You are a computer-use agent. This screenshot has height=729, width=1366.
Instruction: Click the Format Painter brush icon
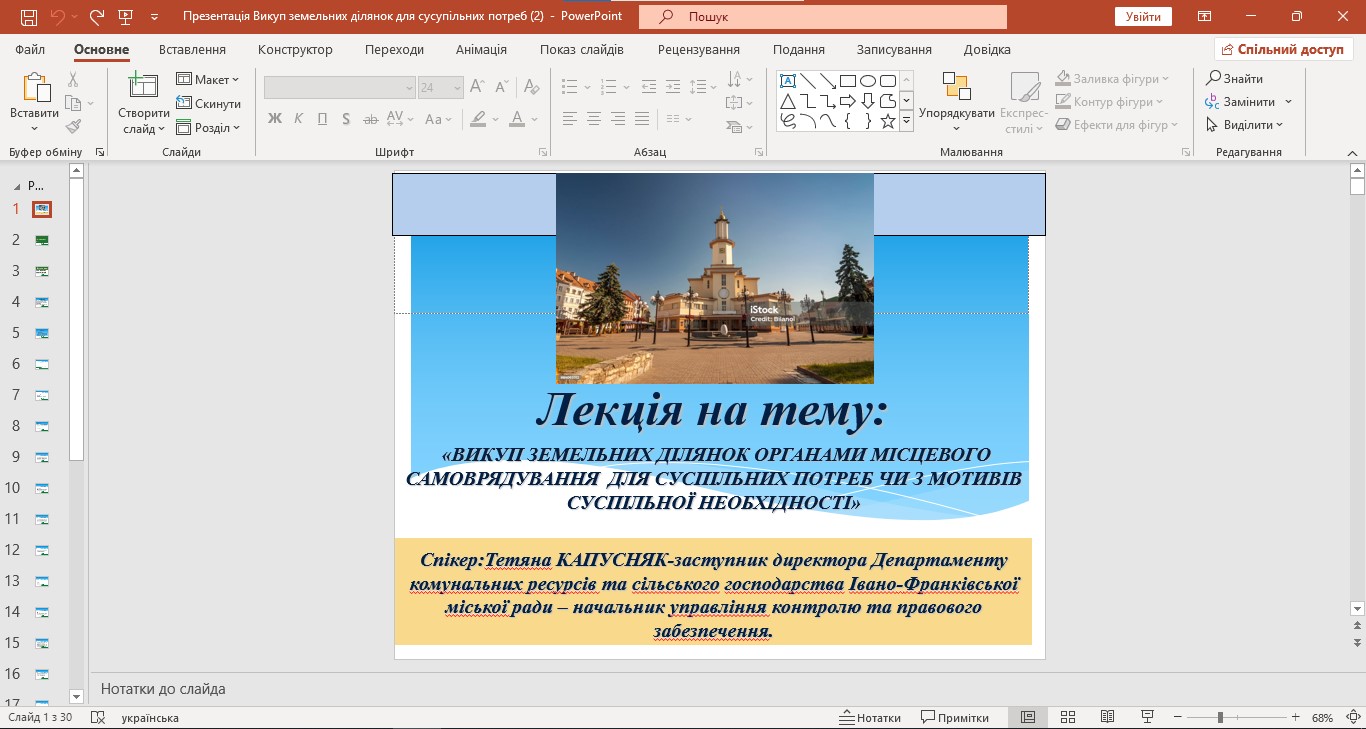(x=73, y=127)
